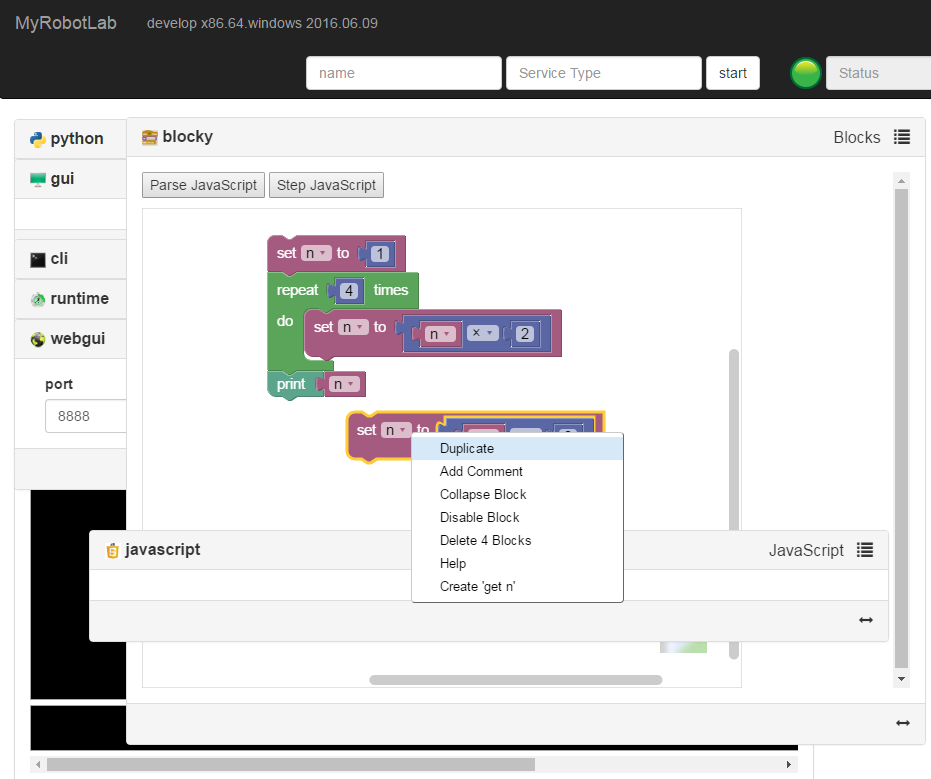Click the blocky panel vertical scrollbar thumb
Viewport: 931px width, 779px height.
901,429
